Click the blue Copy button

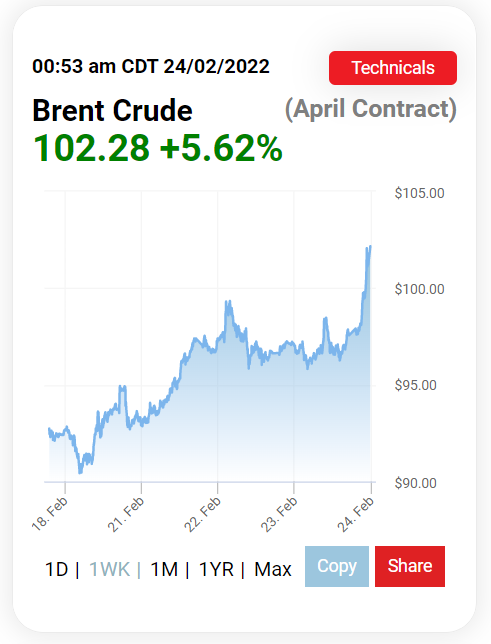(x=337, y=566)
